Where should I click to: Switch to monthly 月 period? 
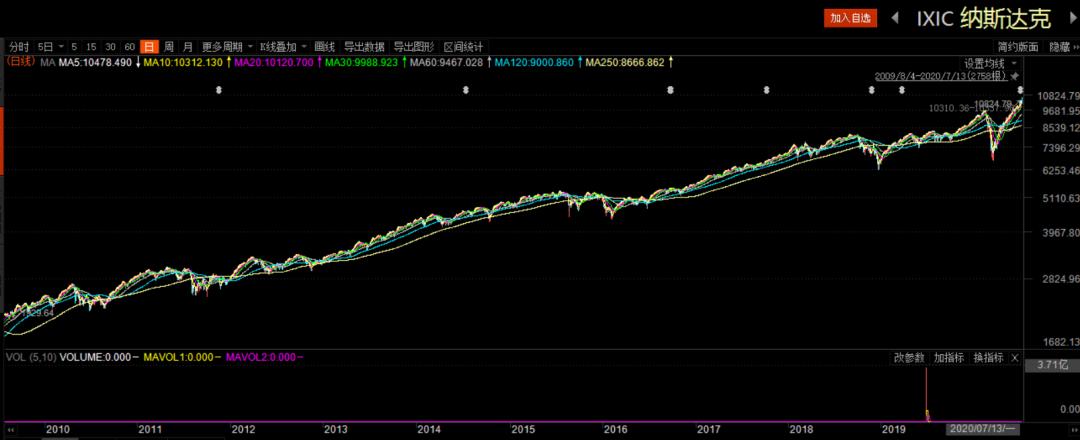tap(187, 47)
